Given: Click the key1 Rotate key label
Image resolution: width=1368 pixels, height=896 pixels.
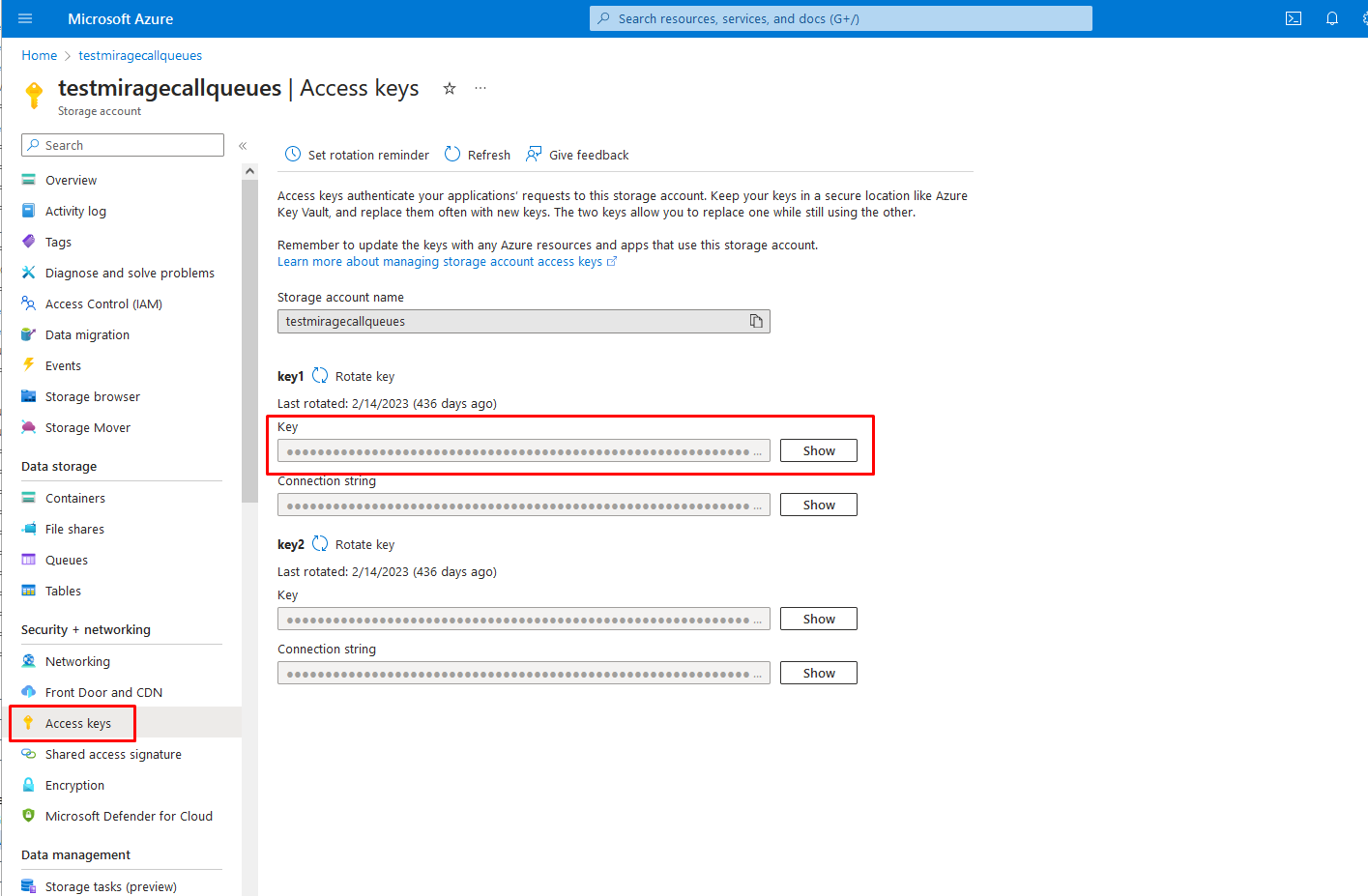Looking at the screenshot, I should (364, 376).
